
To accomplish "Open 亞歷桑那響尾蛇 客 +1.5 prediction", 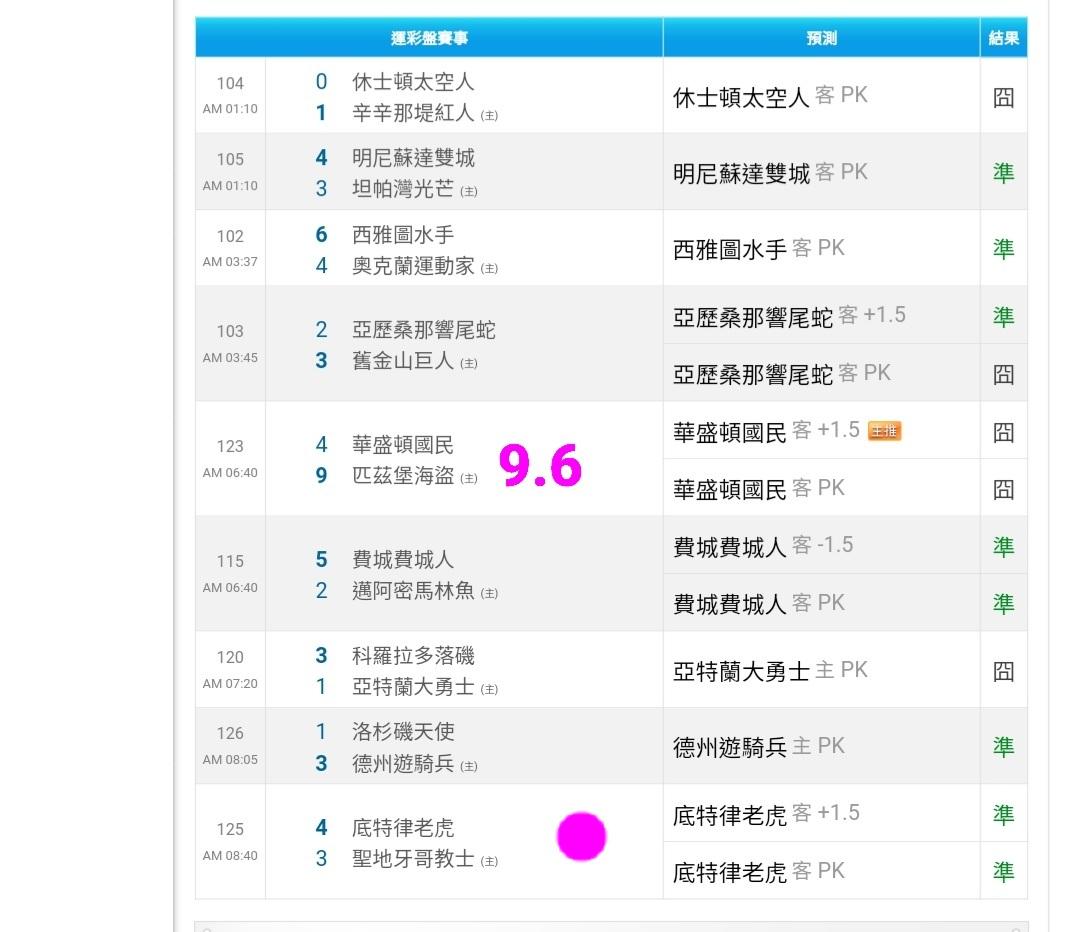I will coord(789,316).
